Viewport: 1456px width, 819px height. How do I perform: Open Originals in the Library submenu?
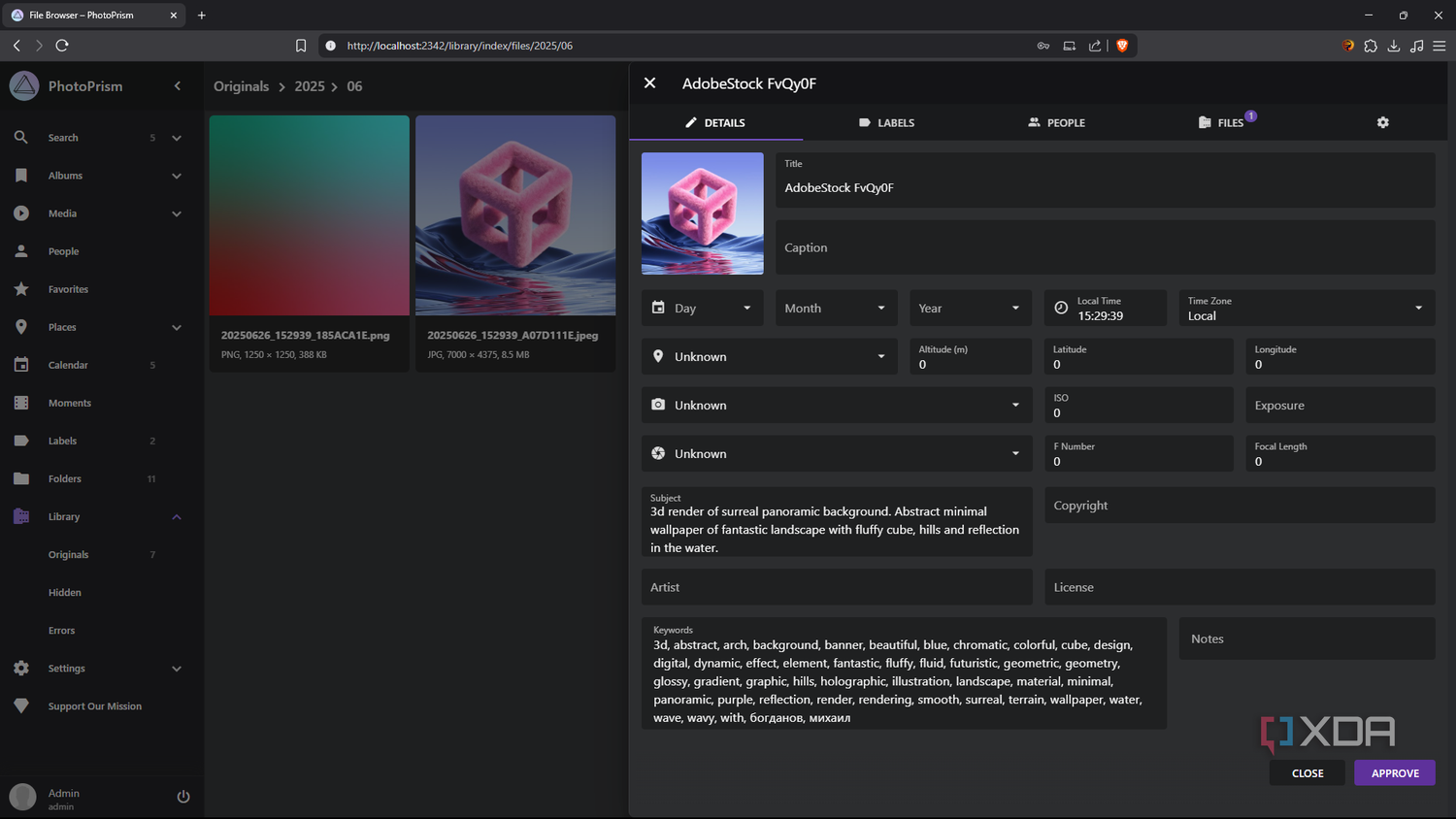(x=68, y=555)
